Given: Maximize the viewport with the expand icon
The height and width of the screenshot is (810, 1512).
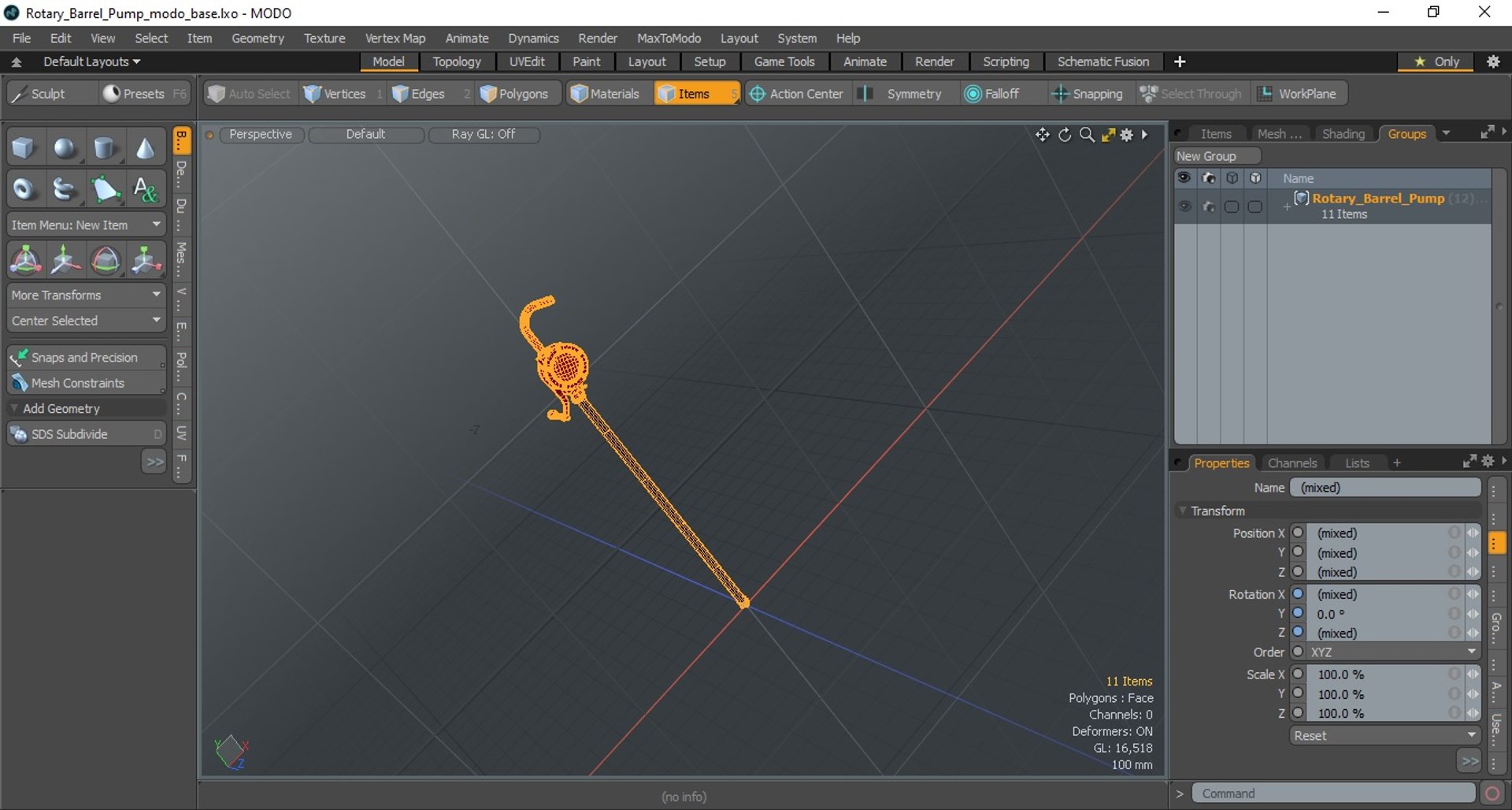Looking at the screenshot, I should pos(1108,135).
